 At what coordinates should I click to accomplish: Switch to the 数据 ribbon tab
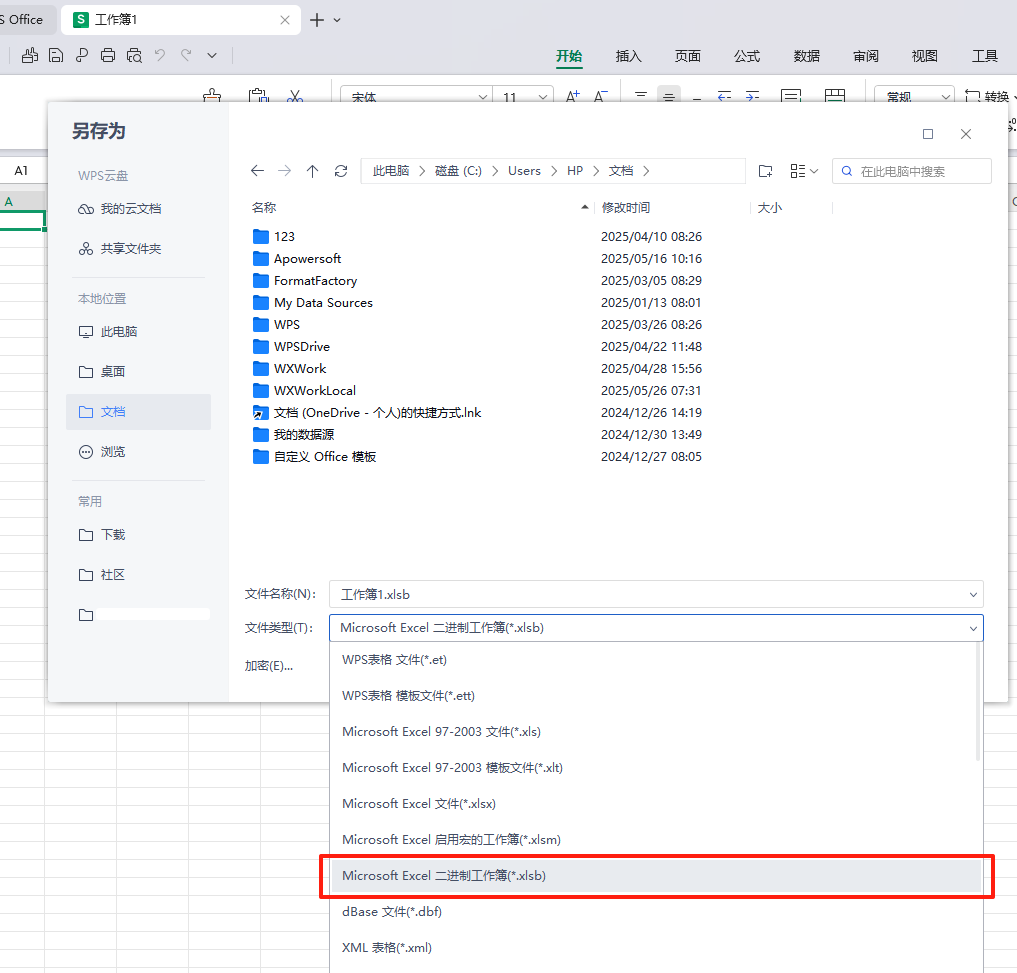(x=806, y=56)
